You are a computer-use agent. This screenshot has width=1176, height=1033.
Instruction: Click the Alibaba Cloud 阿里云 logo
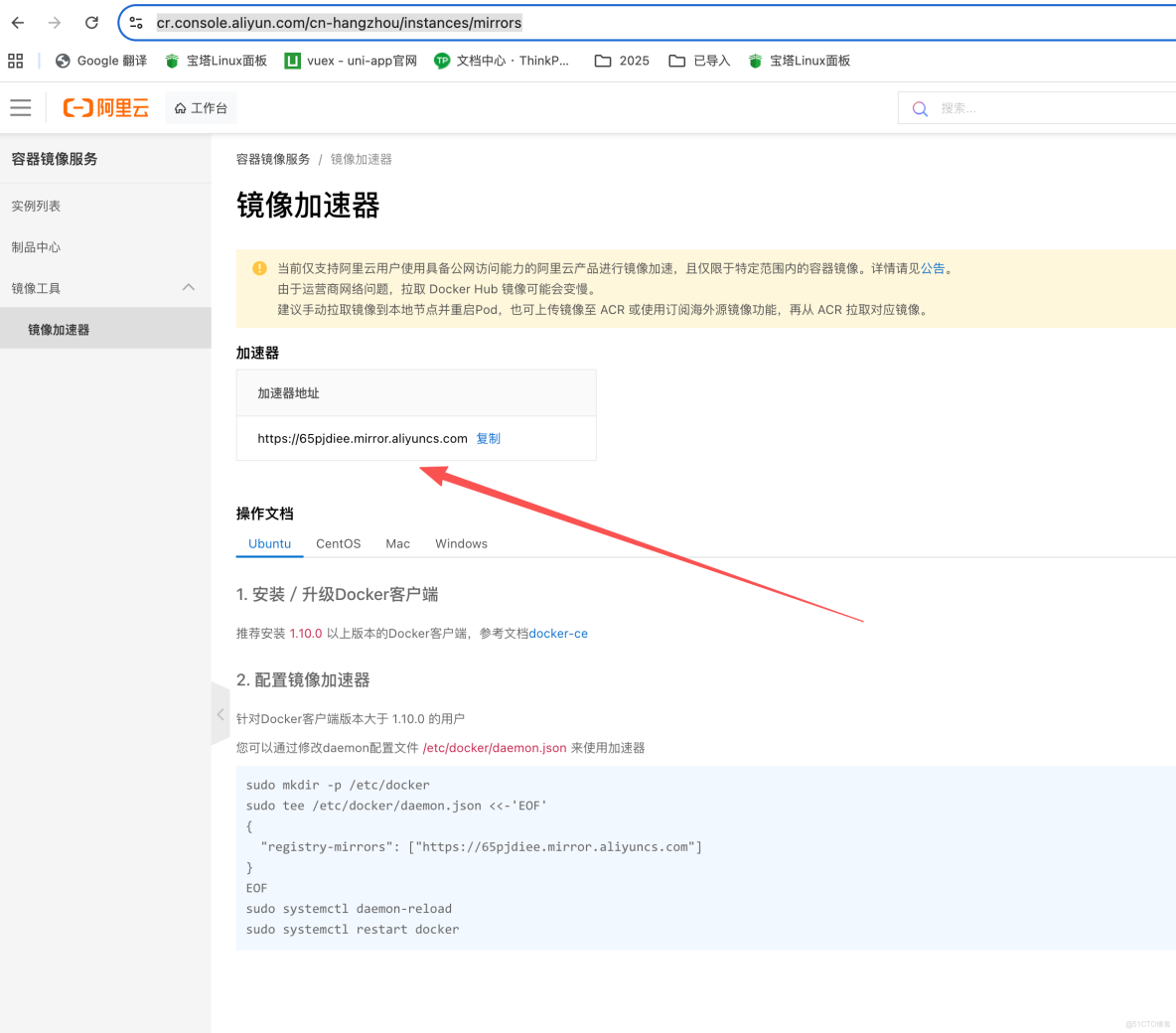(106, 107)
